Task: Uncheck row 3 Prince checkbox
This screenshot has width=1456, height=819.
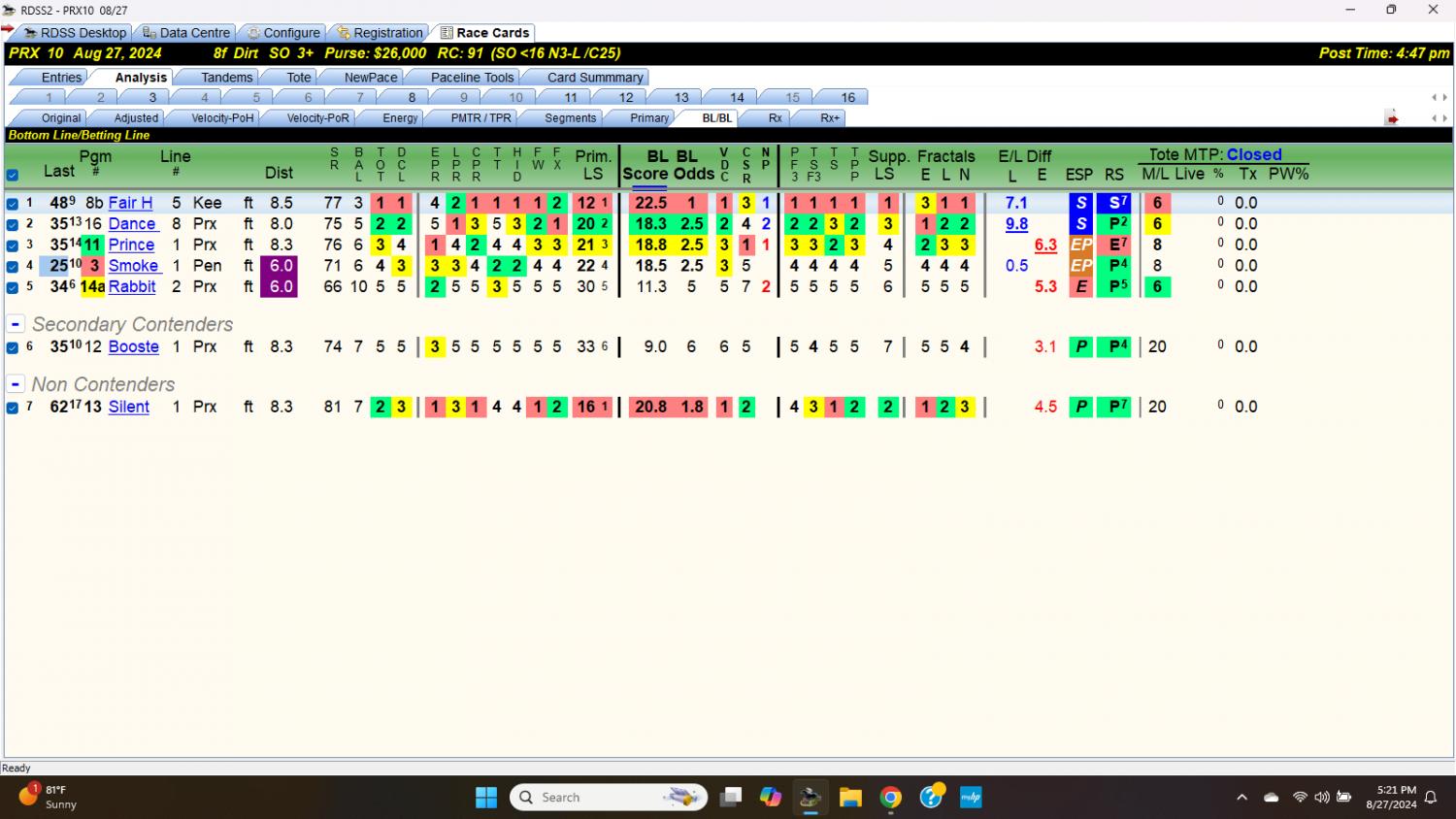Action: point(13,246)
